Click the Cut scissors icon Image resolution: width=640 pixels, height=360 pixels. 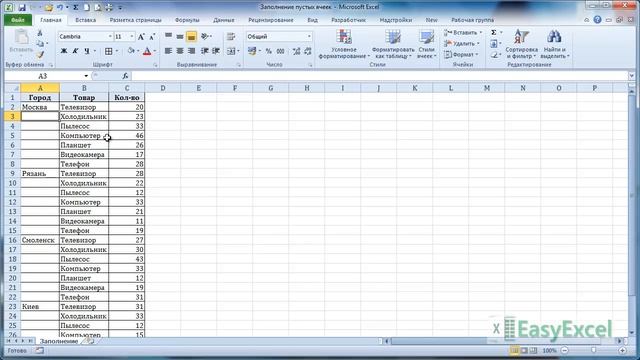click(x=40, y=33)
